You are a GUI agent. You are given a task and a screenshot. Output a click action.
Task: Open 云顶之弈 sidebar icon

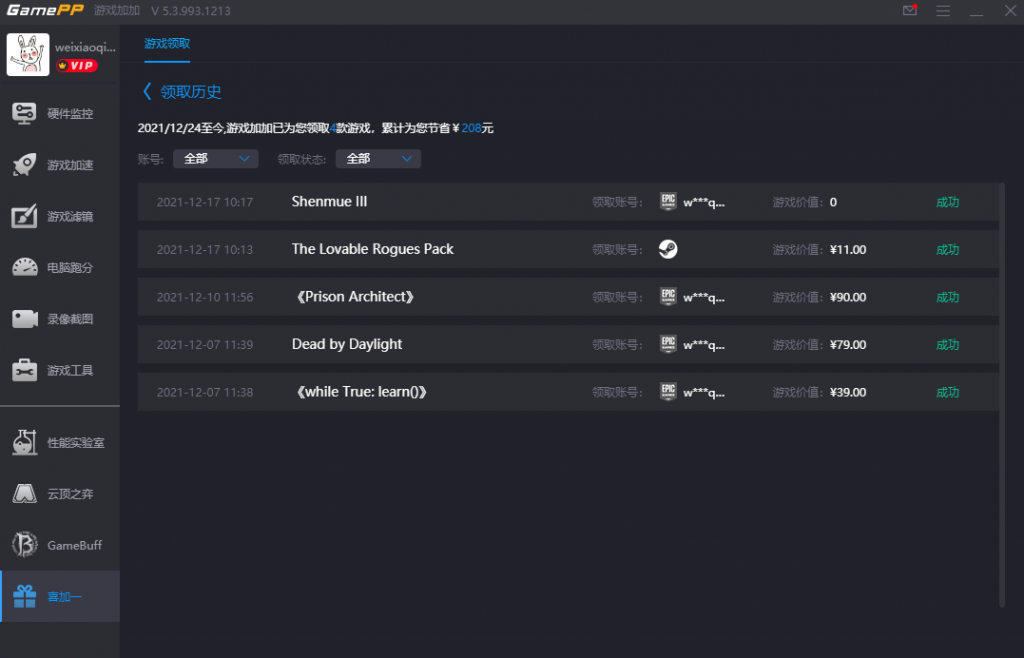(25, 494)
